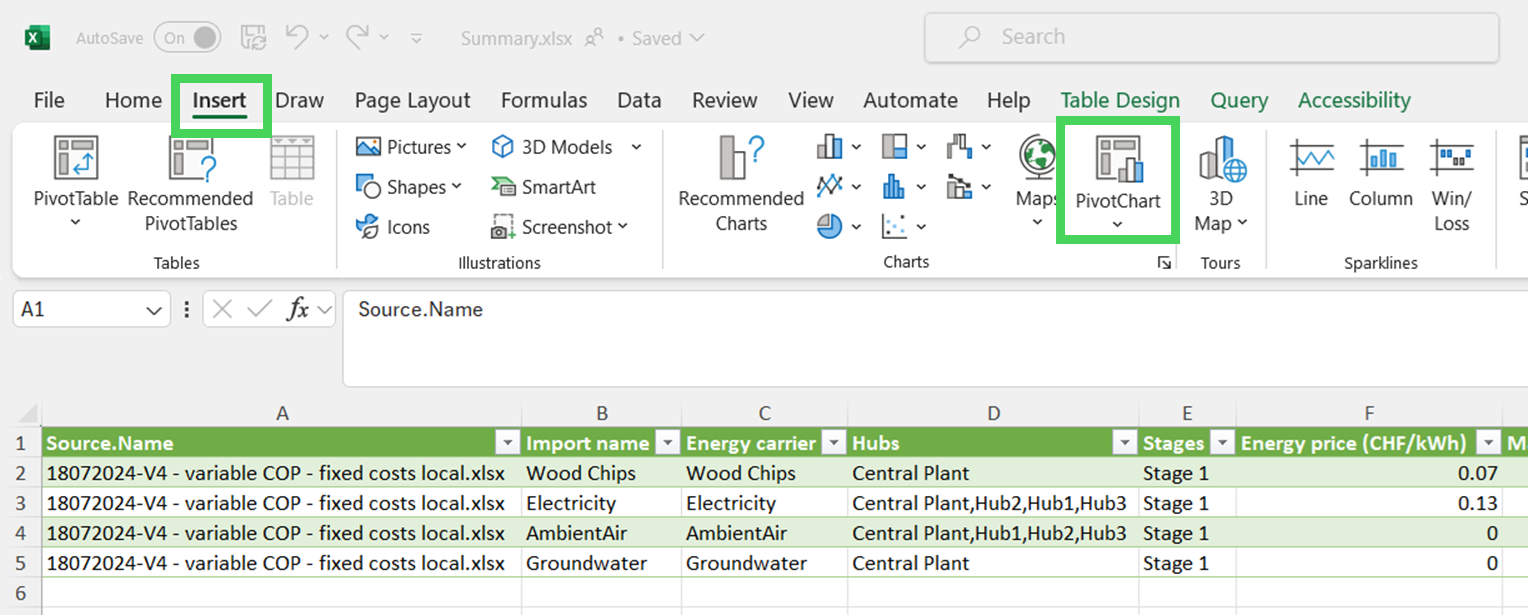Open the Source.Name column filter dropdown

[508, 443]
